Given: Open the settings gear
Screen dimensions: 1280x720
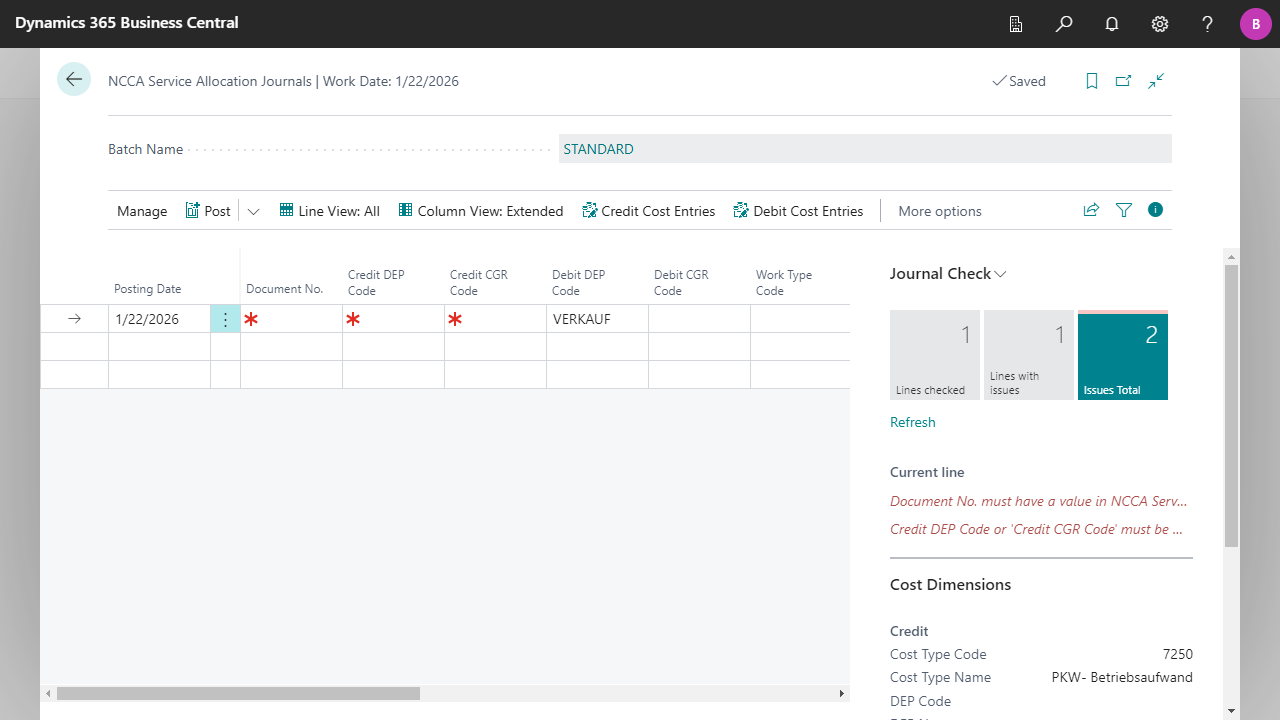Looking at the screenshot, I should click(x=1160, y=24).
